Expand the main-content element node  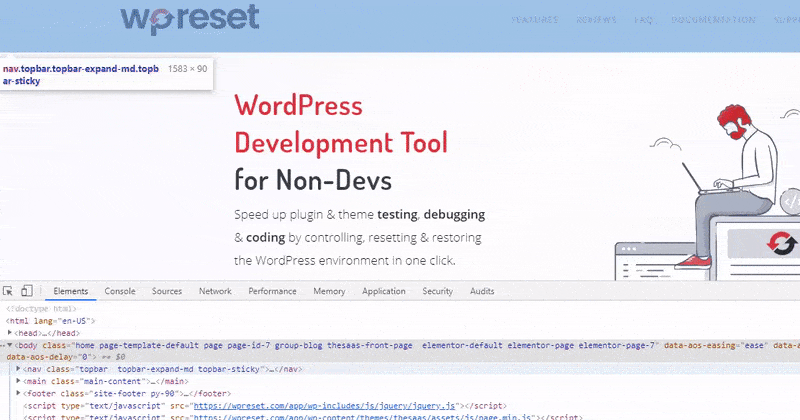coord(19,381)
